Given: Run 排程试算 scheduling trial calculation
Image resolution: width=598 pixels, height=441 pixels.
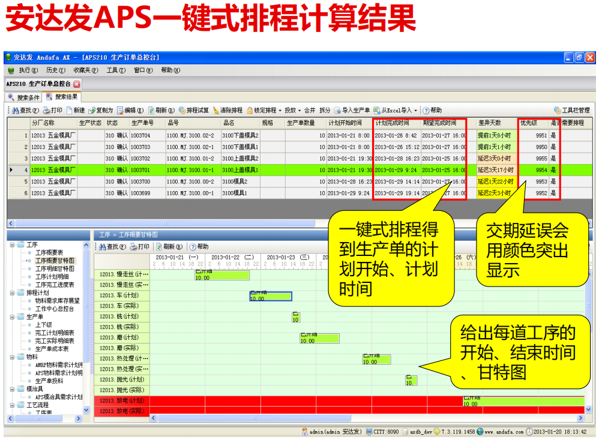Looking at the screenshot, I should (x=194, y=110).
